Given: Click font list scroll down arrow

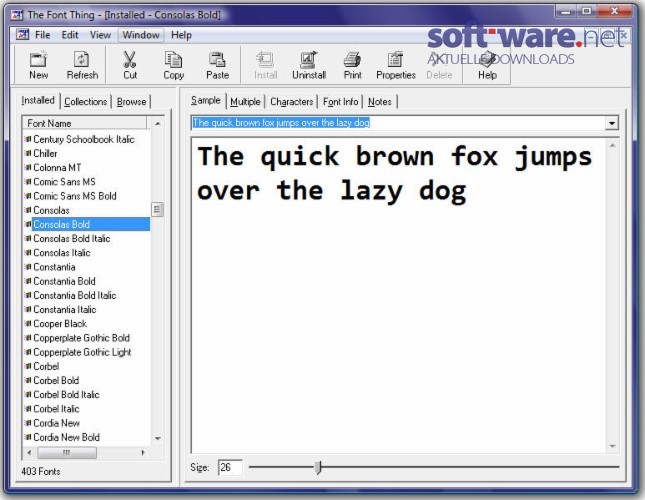Looking at the screenshot, I should tap(158, 439).
